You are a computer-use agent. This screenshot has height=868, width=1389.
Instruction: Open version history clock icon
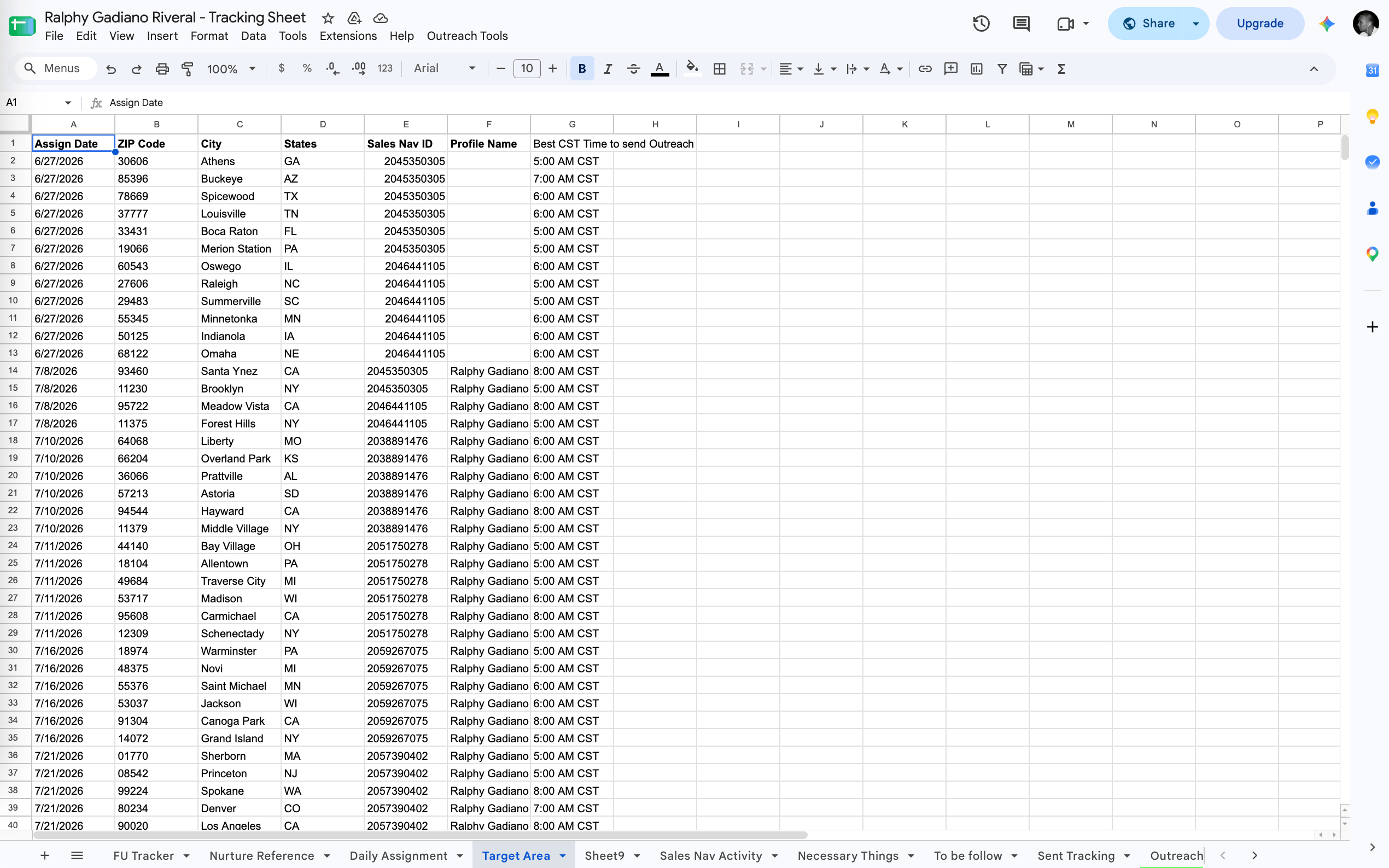pos(981,24)
